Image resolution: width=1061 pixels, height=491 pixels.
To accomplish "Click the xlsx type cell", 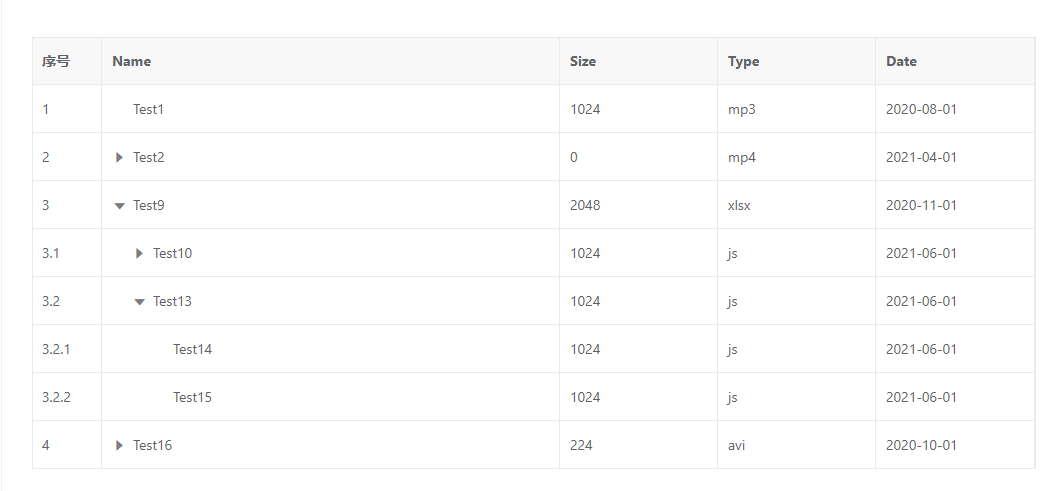I will click(x=739, y=205).
